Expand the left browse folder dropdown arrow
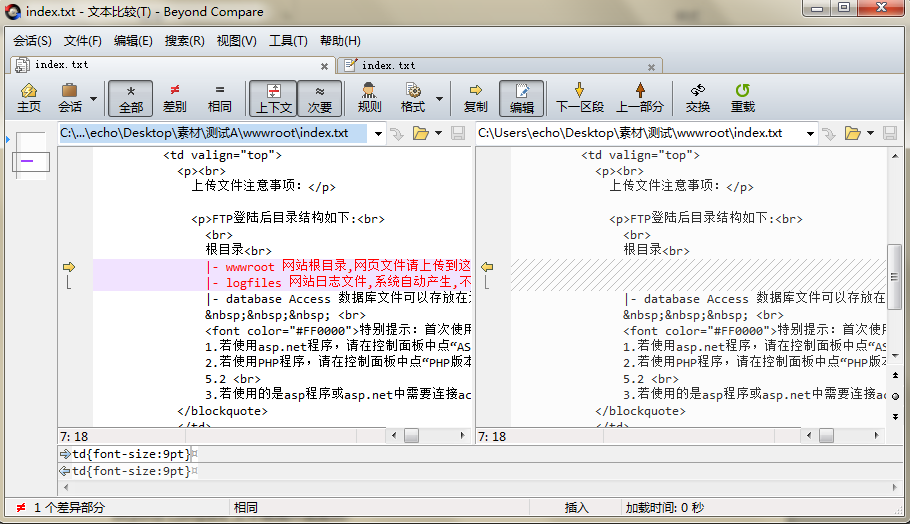The width and height of the screenshot is (910, 524). [x=438, y=133]
